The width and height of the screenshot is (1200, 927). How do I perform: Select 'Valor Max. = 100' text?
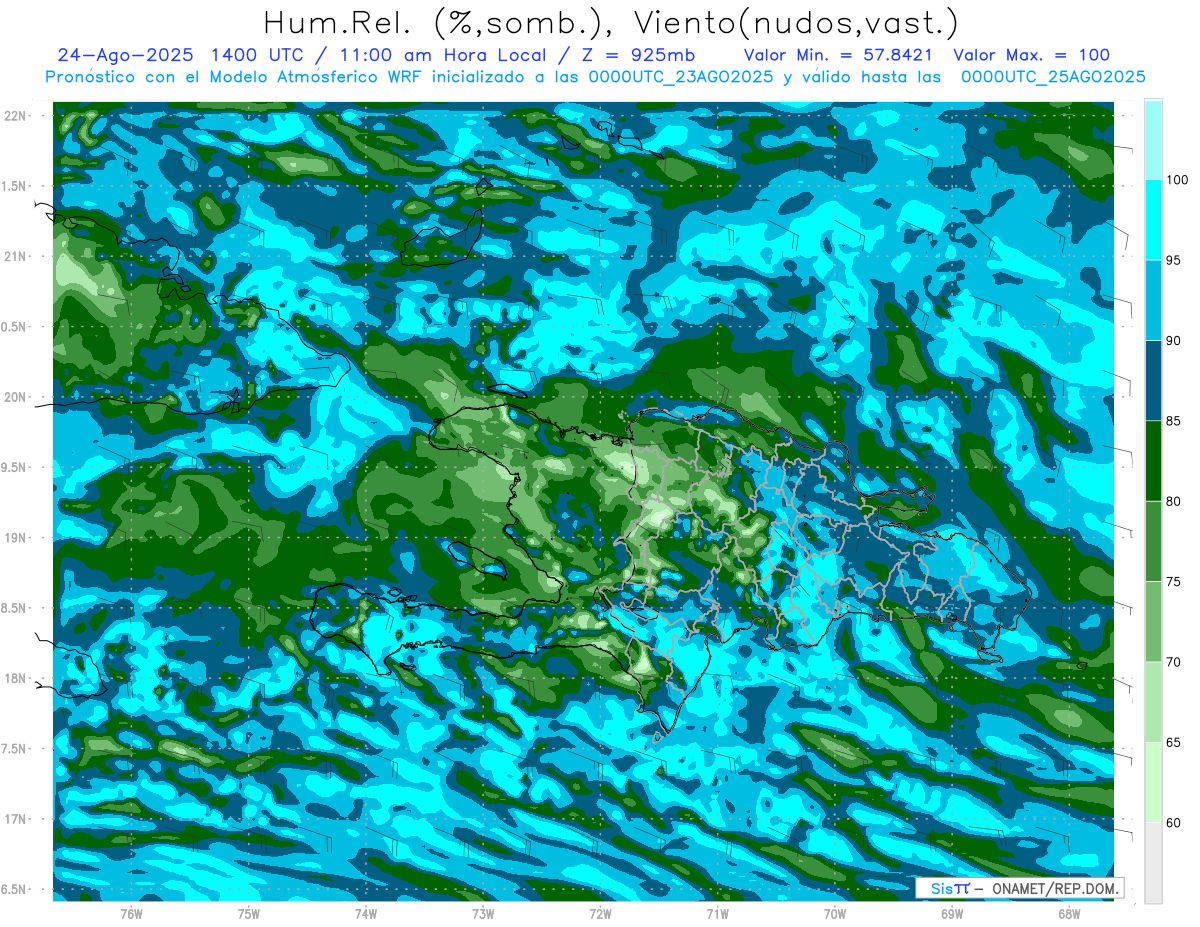click(1032, 56)
